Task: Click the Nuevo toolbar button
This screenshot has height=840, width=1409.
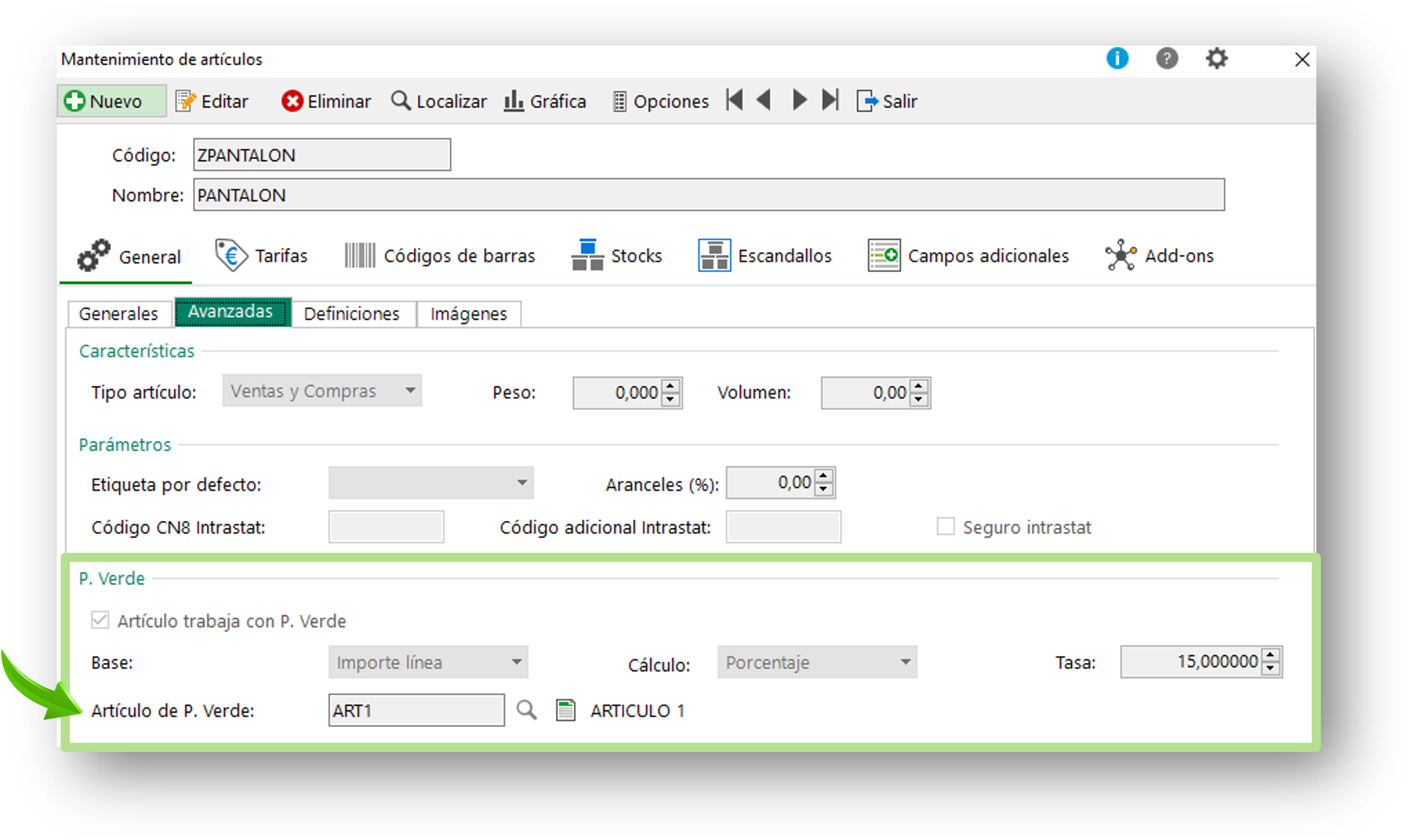Action: pyautogui.click(x=112, y=101)
